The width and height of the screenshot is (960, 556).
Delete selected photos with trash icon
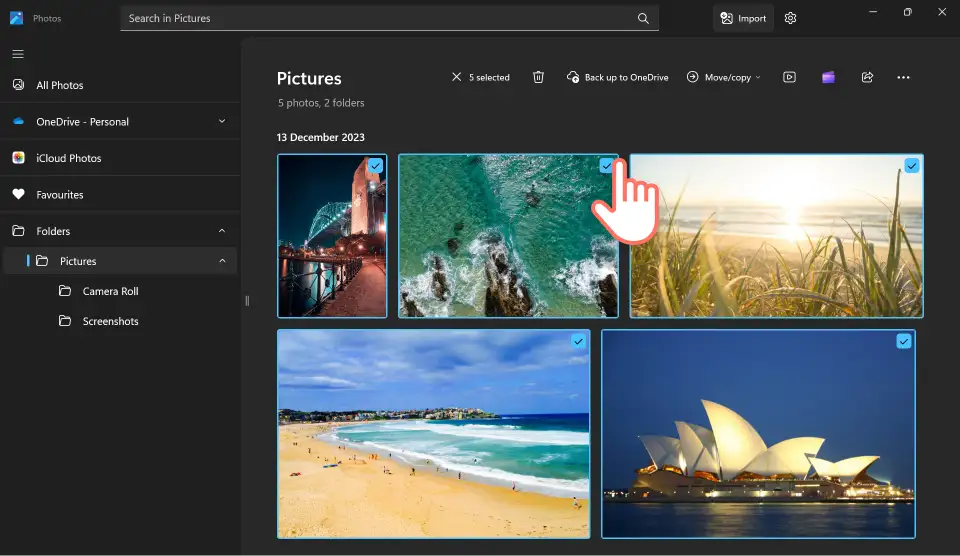[x=538, y=77]
